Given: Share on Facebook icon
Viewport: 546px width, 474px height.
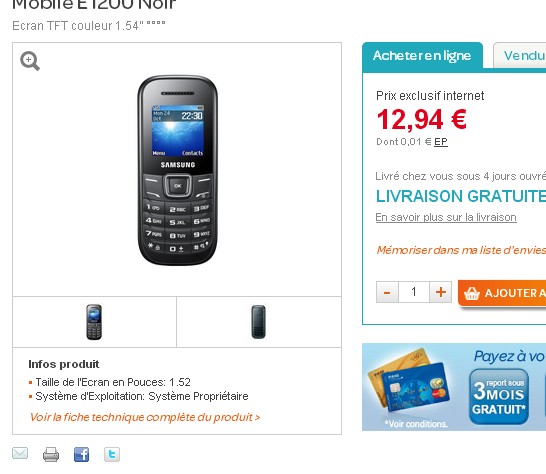Looking at the screenshot, I should point(81,454).
